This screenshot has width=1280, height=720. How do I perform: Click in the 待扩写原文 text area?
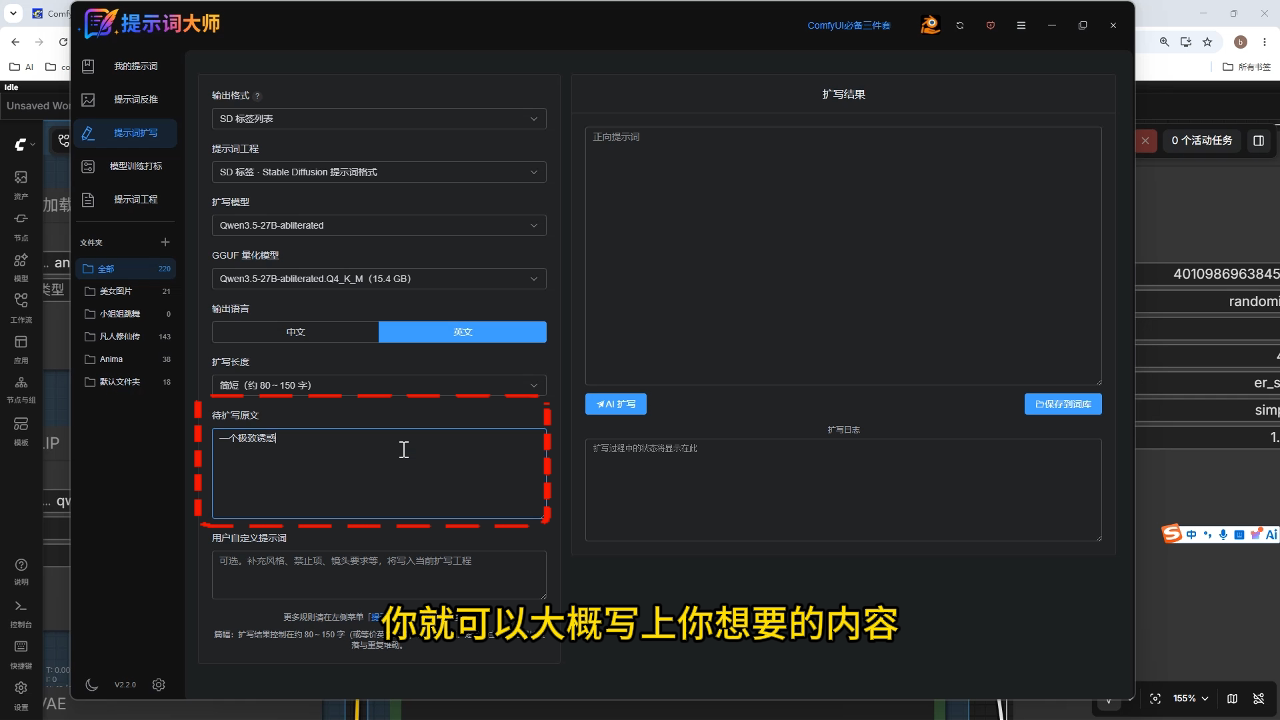tap(379, 473)
